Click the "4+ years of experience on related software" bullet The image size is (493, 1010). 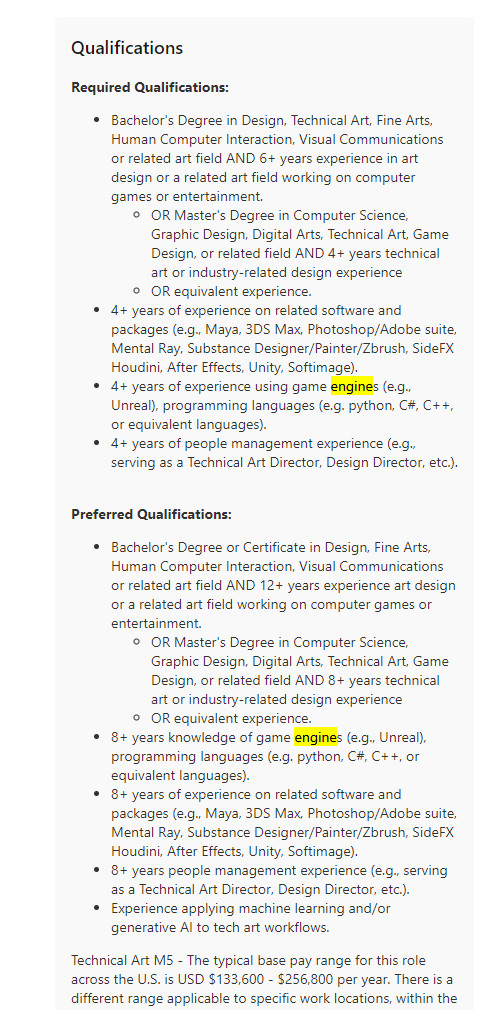click(284, 339)
